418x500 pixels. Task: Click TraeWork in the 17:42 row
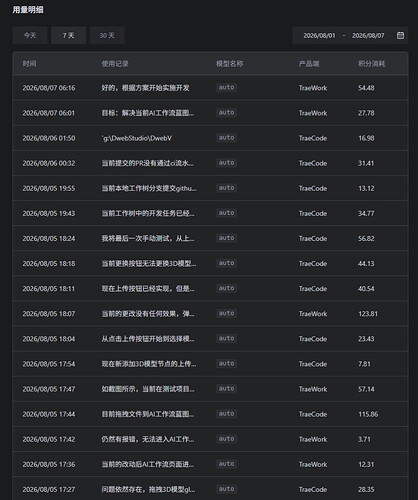313,439
